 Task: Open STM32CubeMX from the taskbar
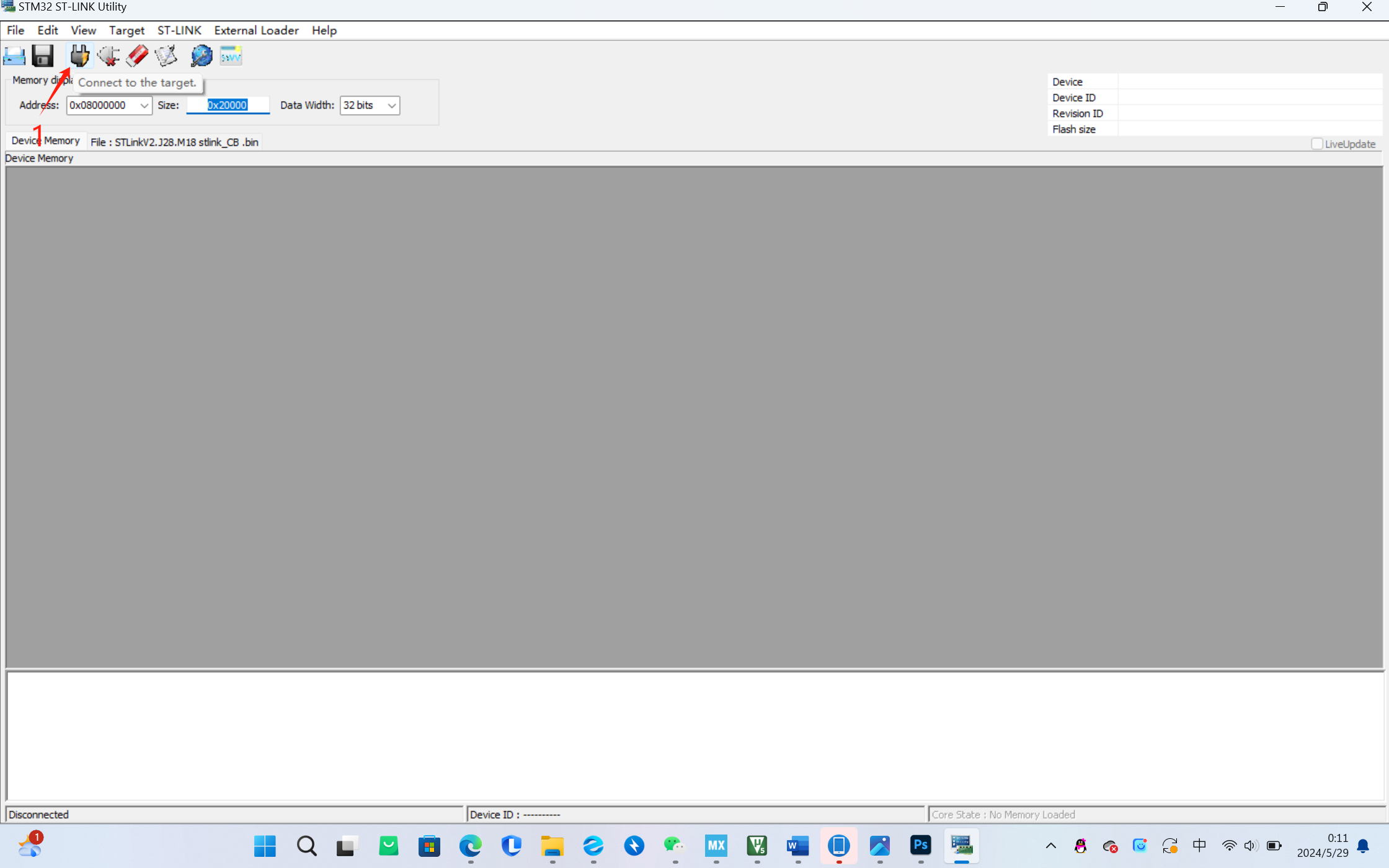click(x=716, y=846)
